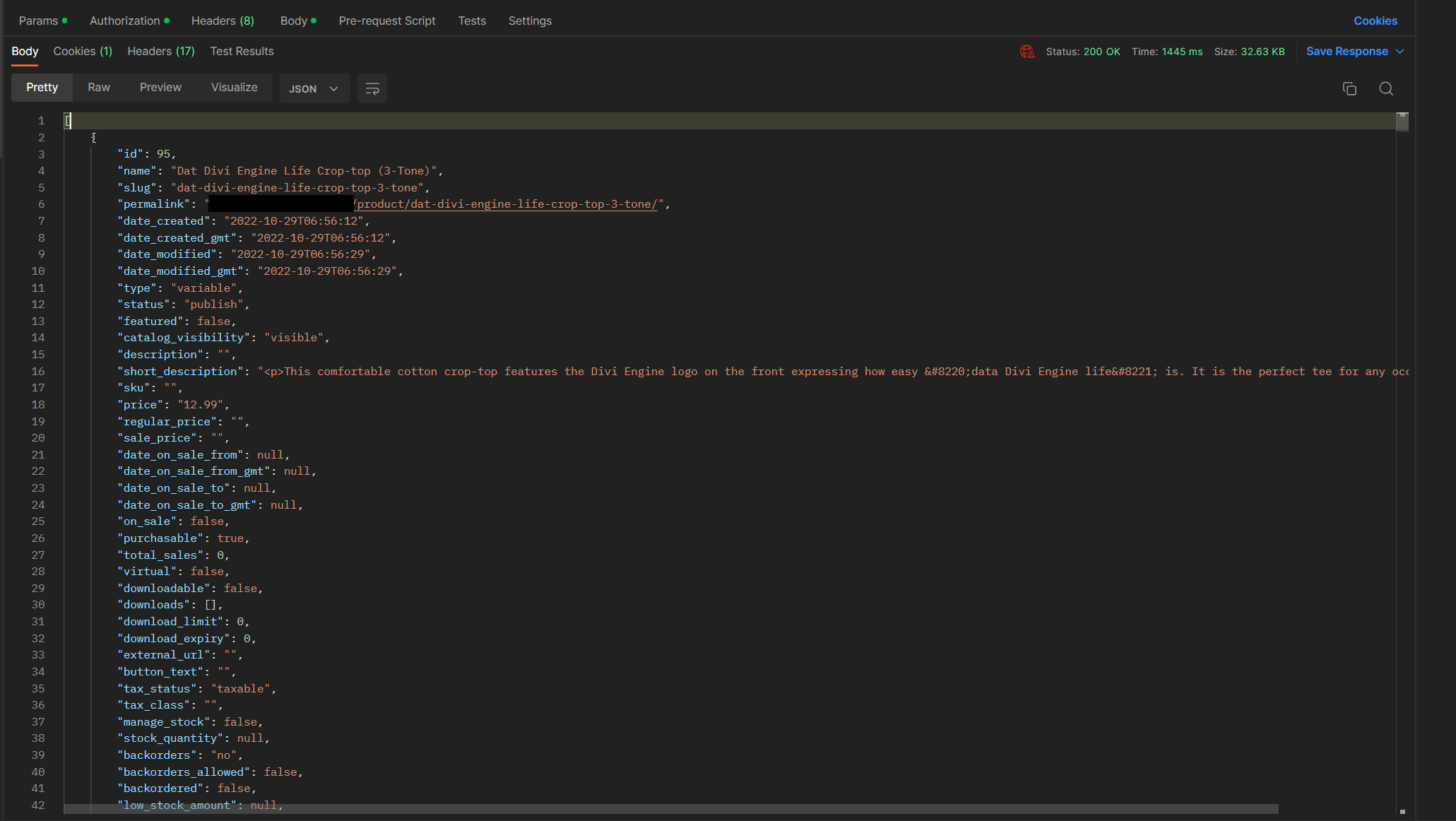The height and width of the screenshot is (821, 1456).
Task: Click the "purchasable": true line
Action: (x=184, y=538)
